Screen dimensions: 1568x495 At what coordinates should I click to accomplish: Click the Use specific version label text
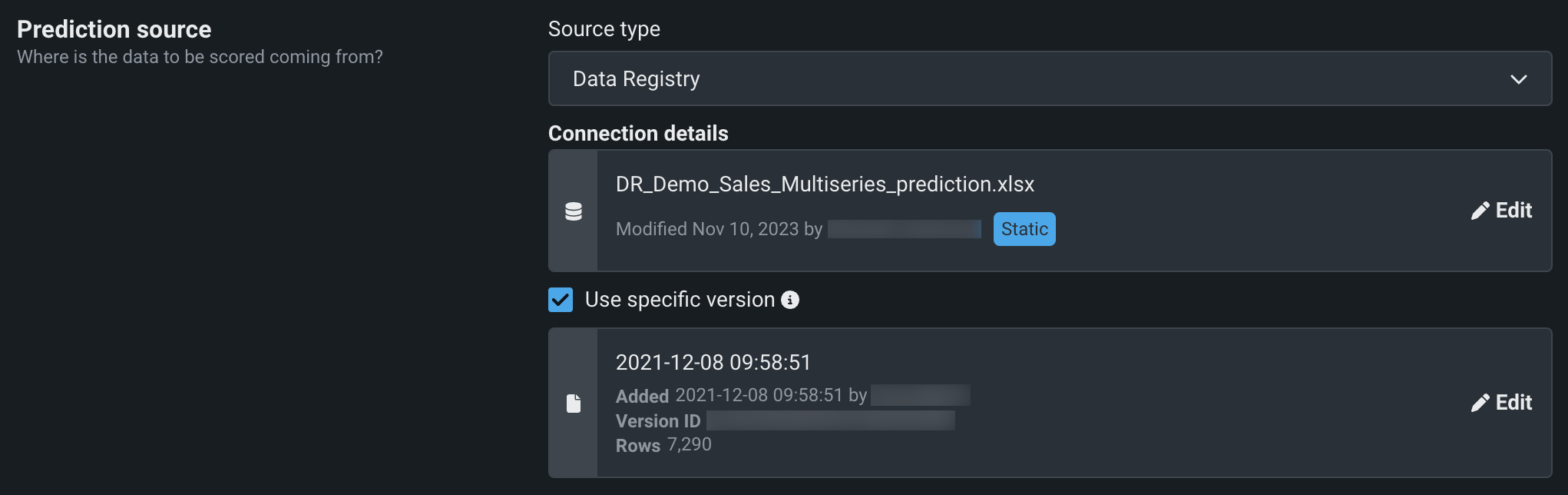[x=680, y=300]
